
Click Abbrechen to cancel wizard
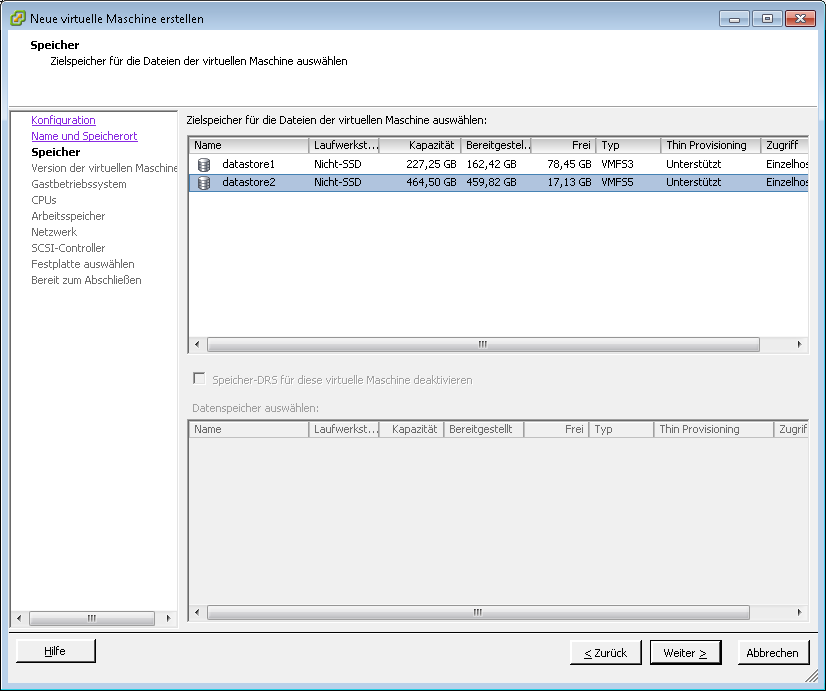[x=772, y=653]
